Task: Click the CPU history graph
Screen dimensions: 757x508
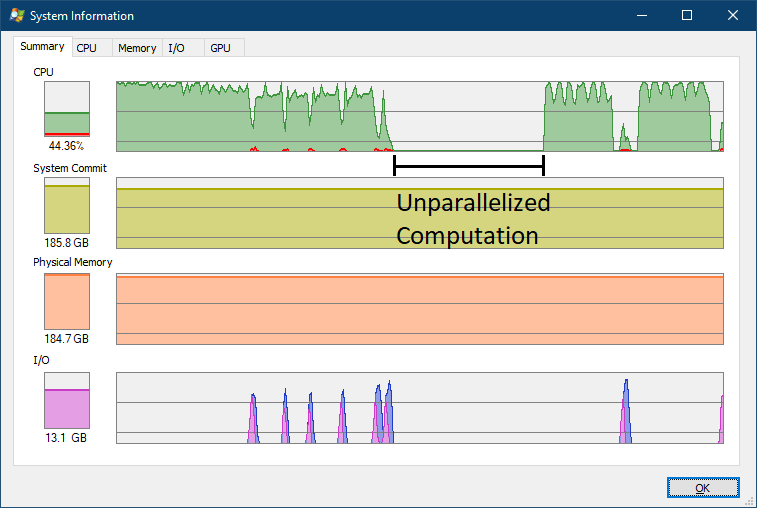Action: (x=419, y=116)
